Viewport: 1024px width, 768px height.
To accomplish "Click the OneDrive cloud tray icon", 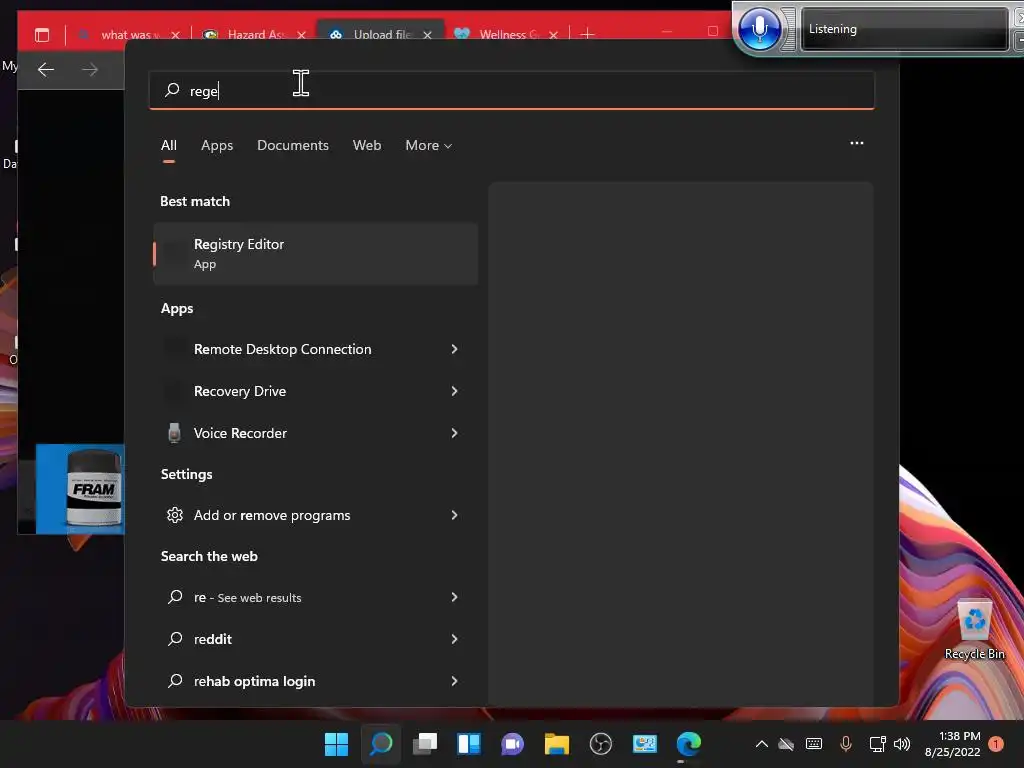I will [786, 744].
